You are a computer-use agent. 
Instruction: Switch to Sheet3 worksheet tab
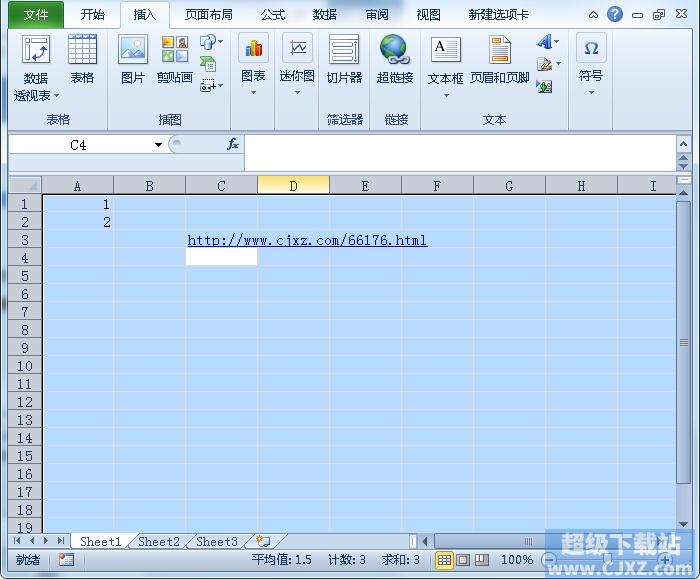217,542
